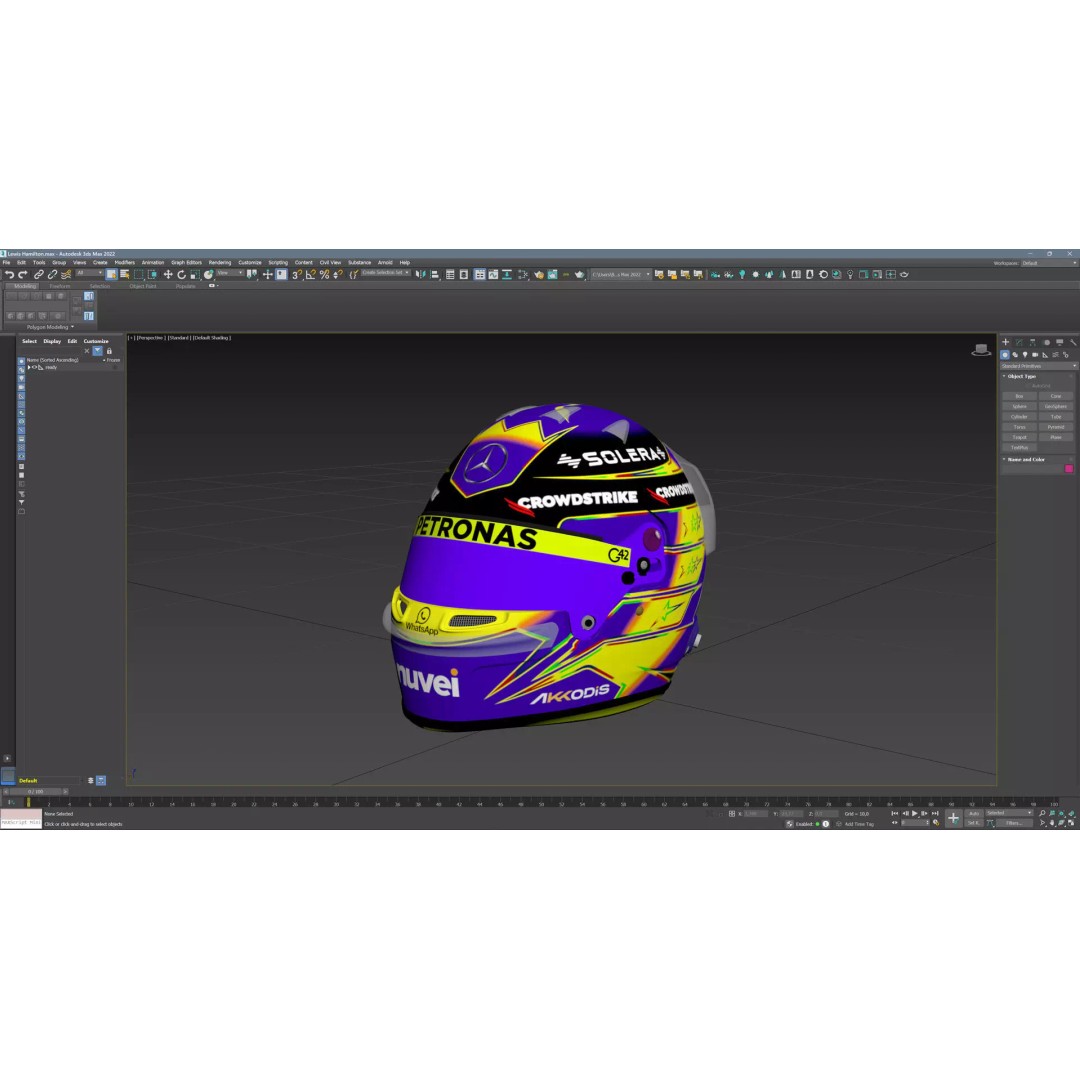The height and width of the screenshot is (1080, 1080).
Task: Select the Select and Move tool
Action: pos(168,273)
